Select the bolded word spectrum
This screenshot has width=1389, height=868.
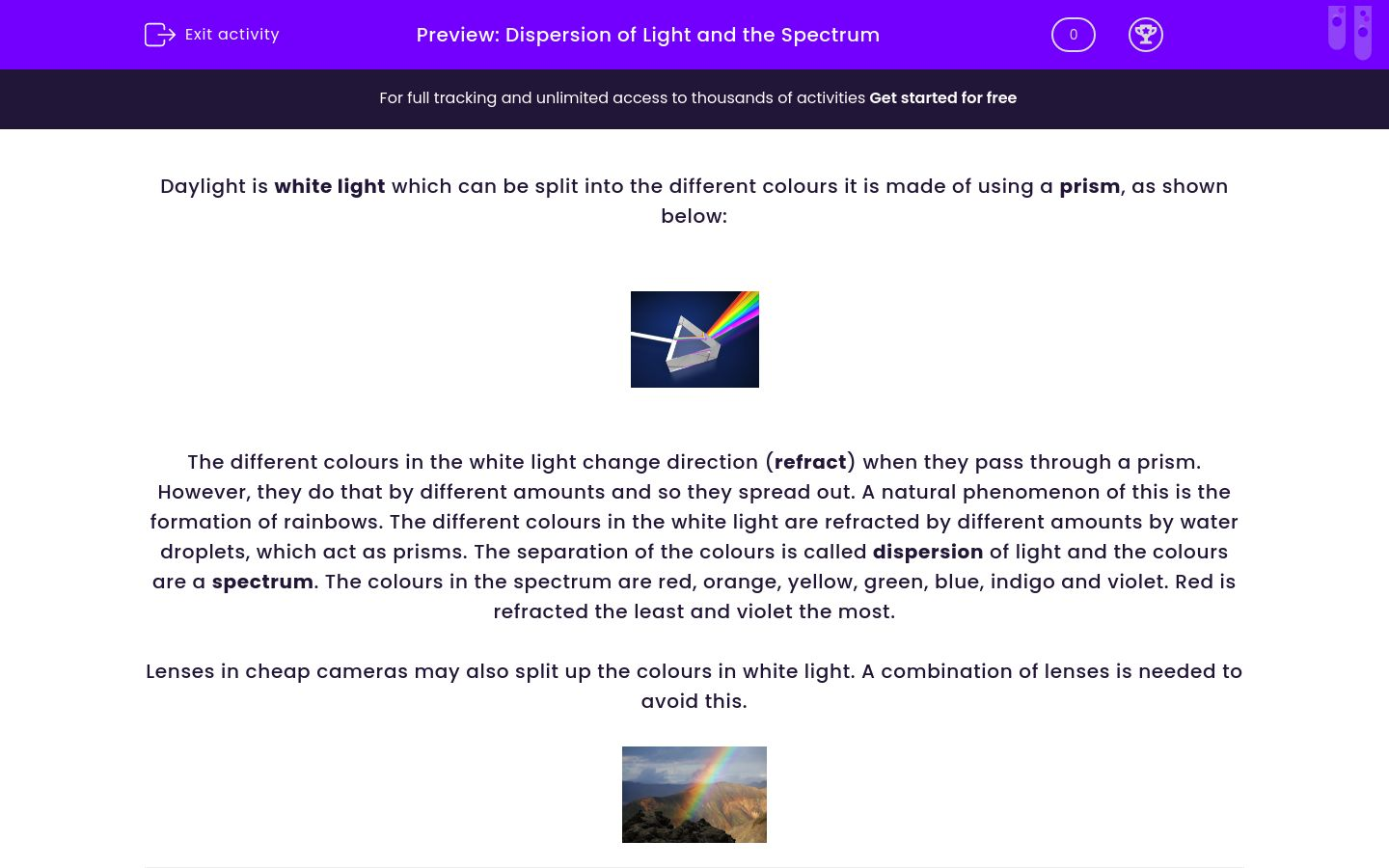(262, 582)
